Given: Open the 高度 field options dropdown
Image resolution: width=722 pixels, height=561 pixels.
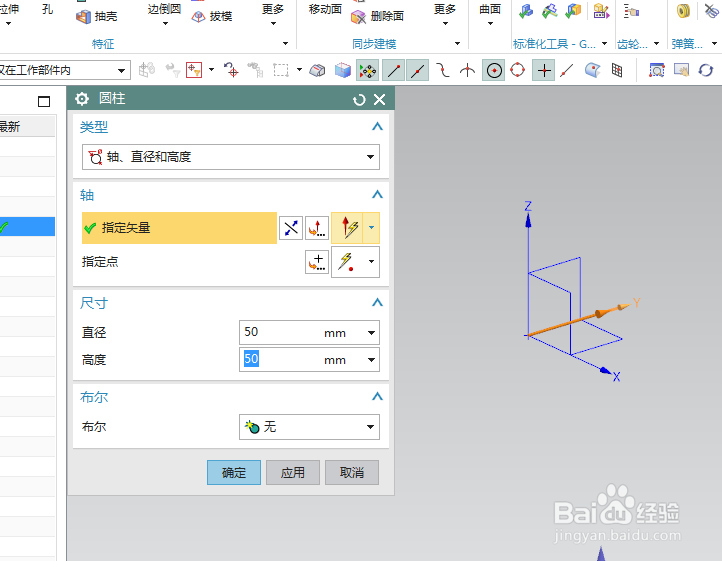Looking at the screenshot, I should tap(371, 360).
